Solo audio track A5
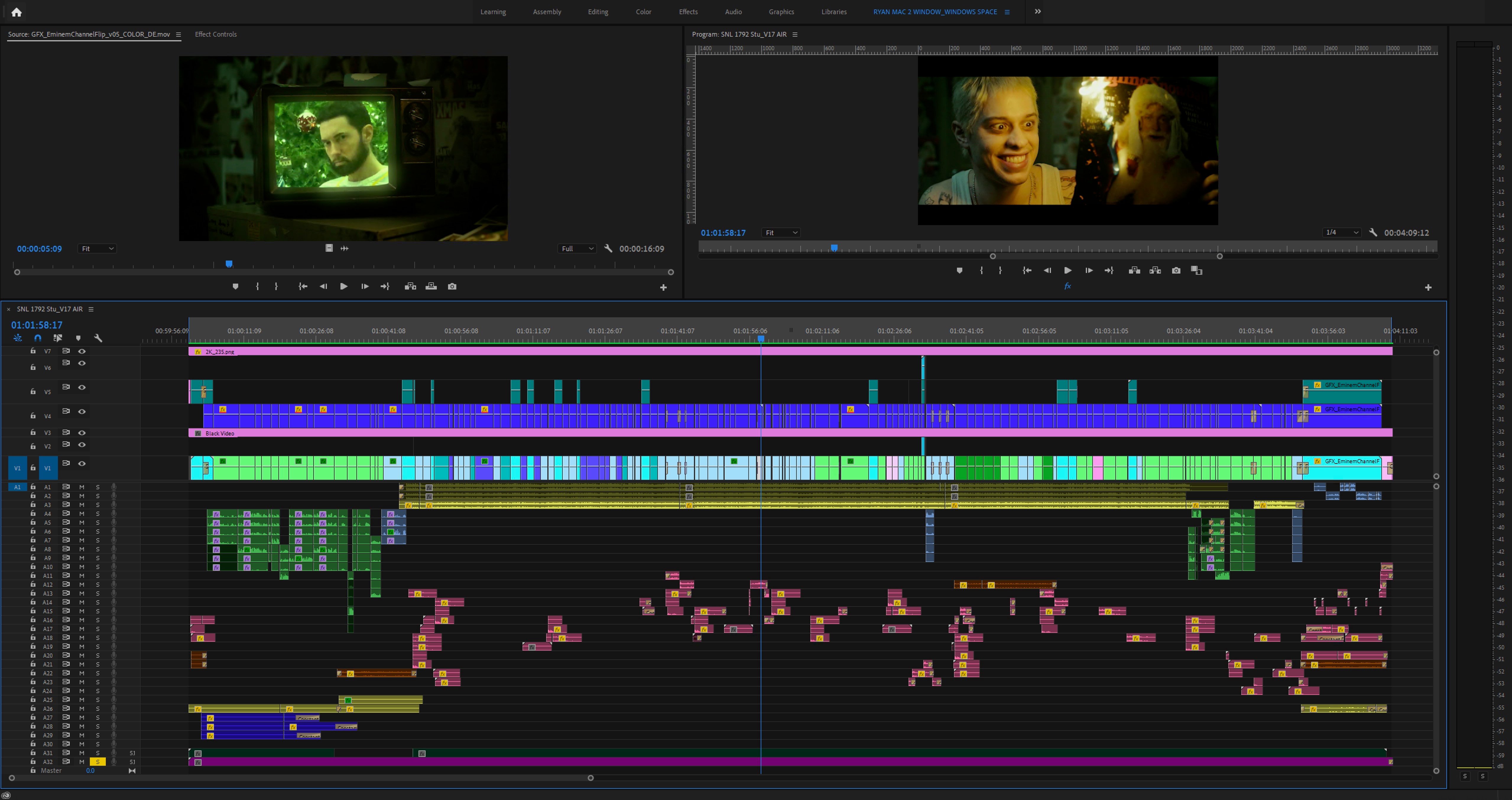Viewport: 1512px width, 800px height. 98,523
